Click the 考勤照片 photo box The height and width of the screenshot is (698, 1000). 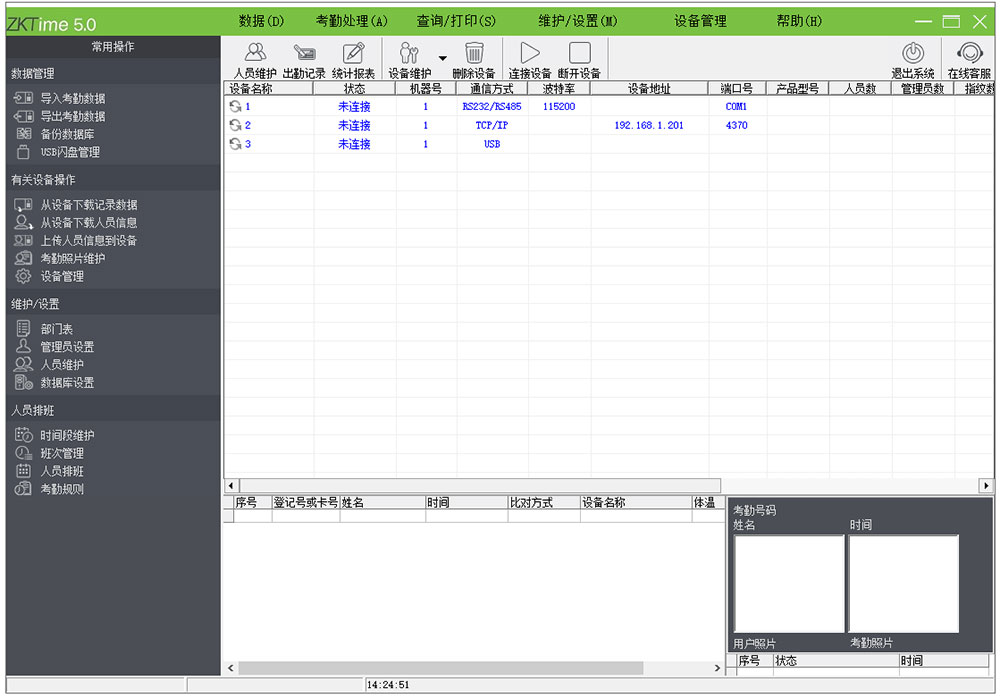(904, 584)
